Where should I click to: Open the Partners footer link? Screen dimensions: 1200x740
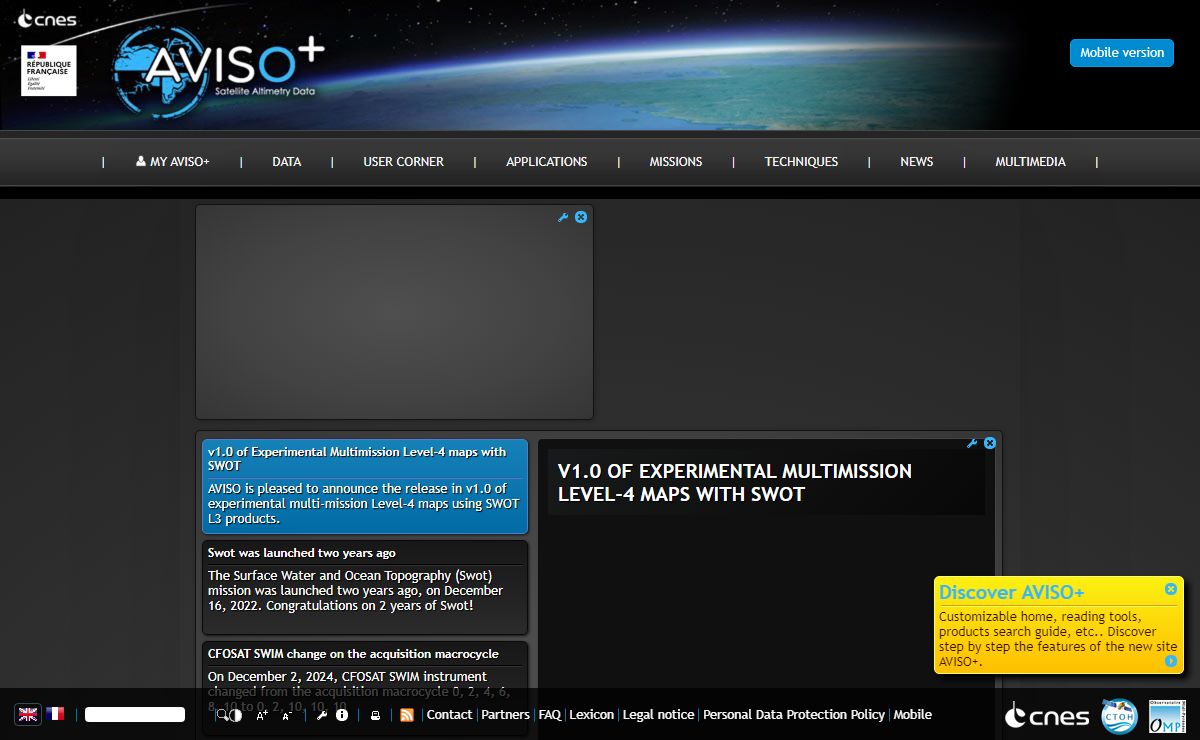(505, 715)
